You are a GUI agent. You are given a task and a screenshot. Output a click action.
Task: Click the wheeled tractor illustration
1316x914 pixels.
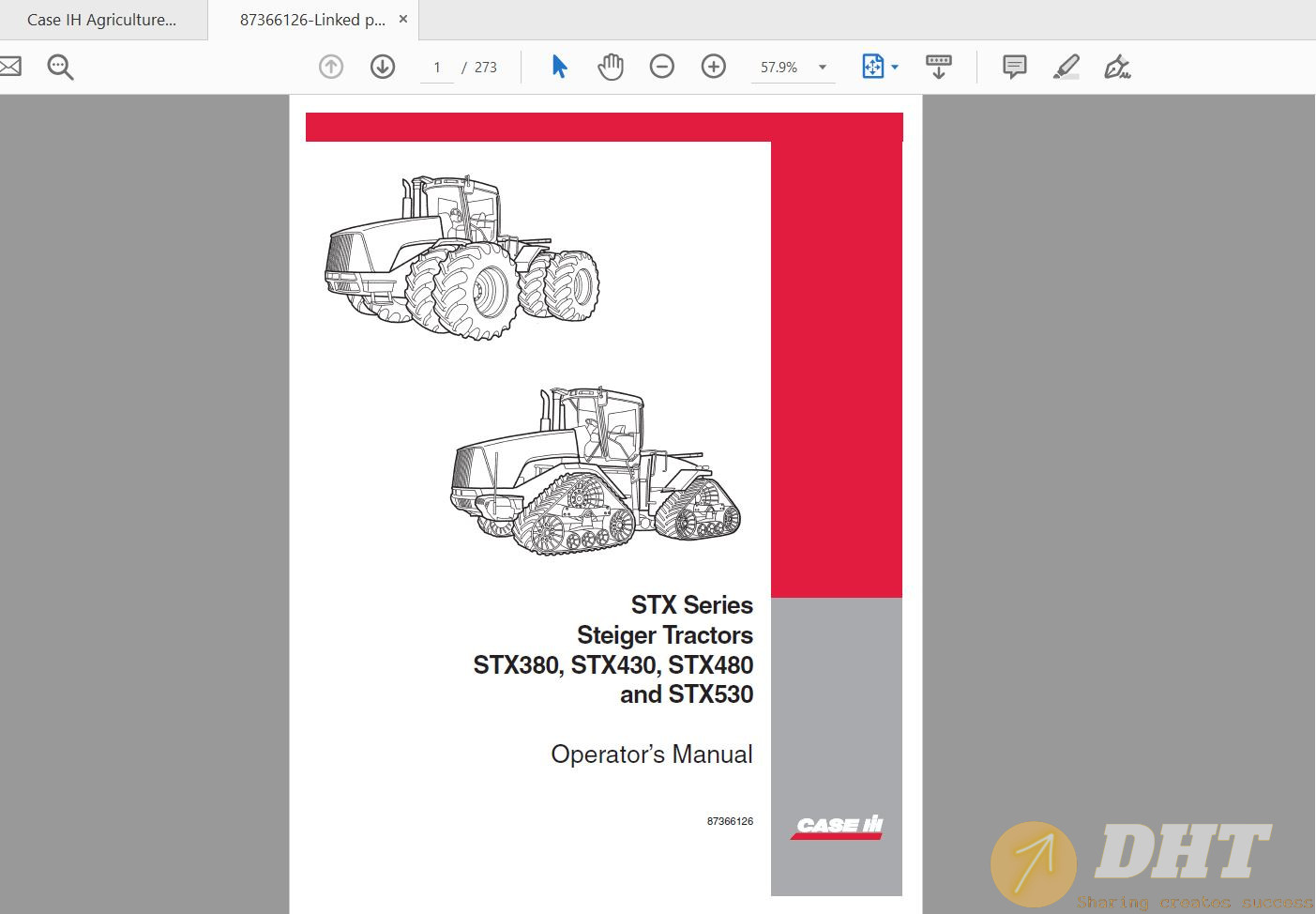pyautogui.click(x=461, y=256)
